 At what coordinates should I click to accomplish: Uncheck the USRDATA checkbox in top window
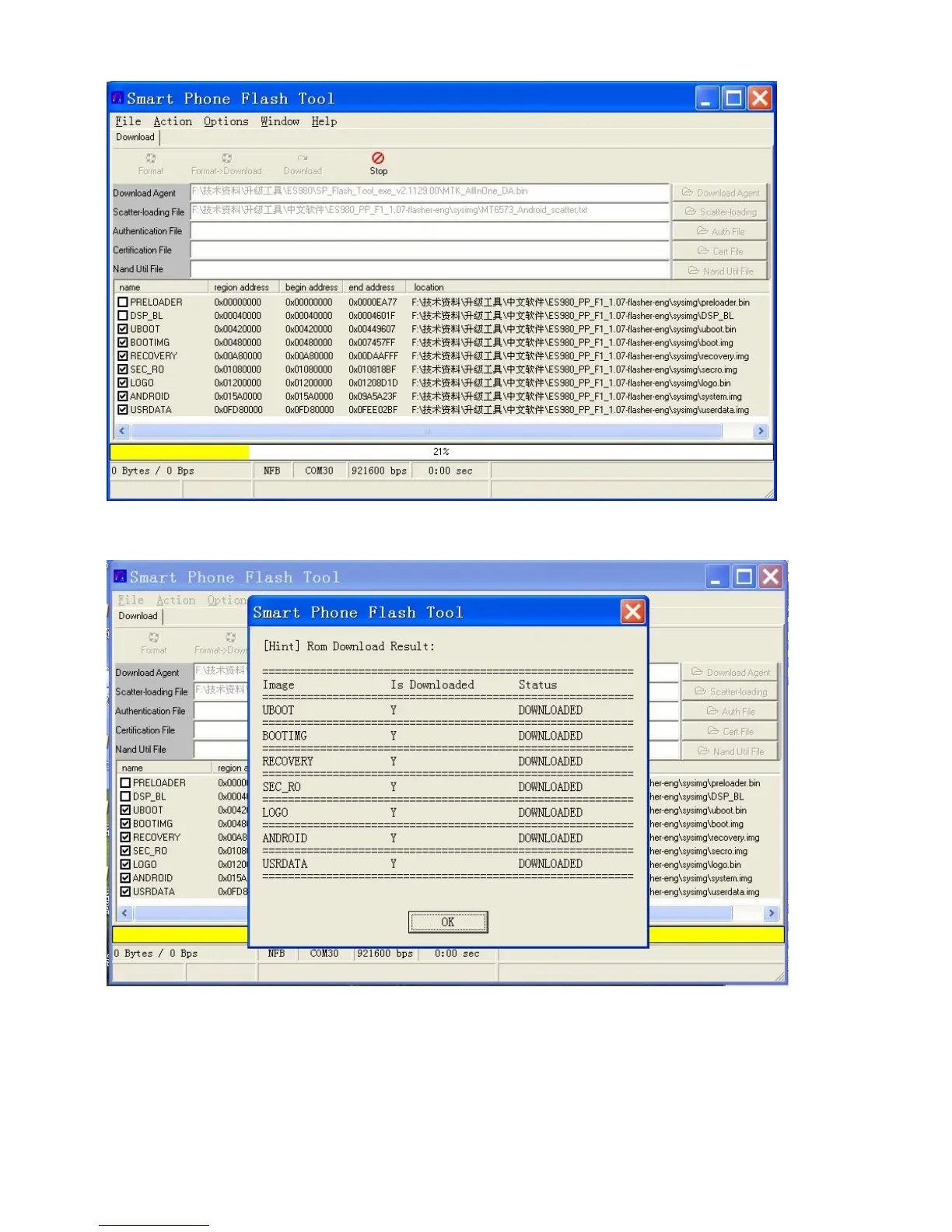click(x=122, y=410)
